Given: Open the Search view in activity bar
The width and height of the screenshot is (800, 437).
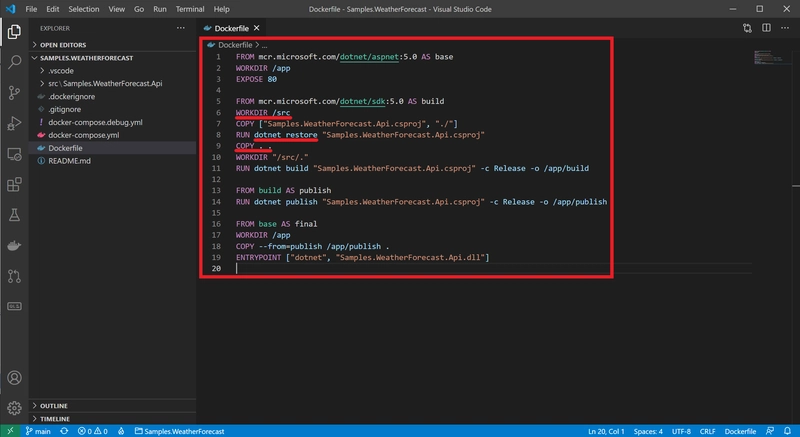Looking at the screenshot, I should click(x=14, y=62).
